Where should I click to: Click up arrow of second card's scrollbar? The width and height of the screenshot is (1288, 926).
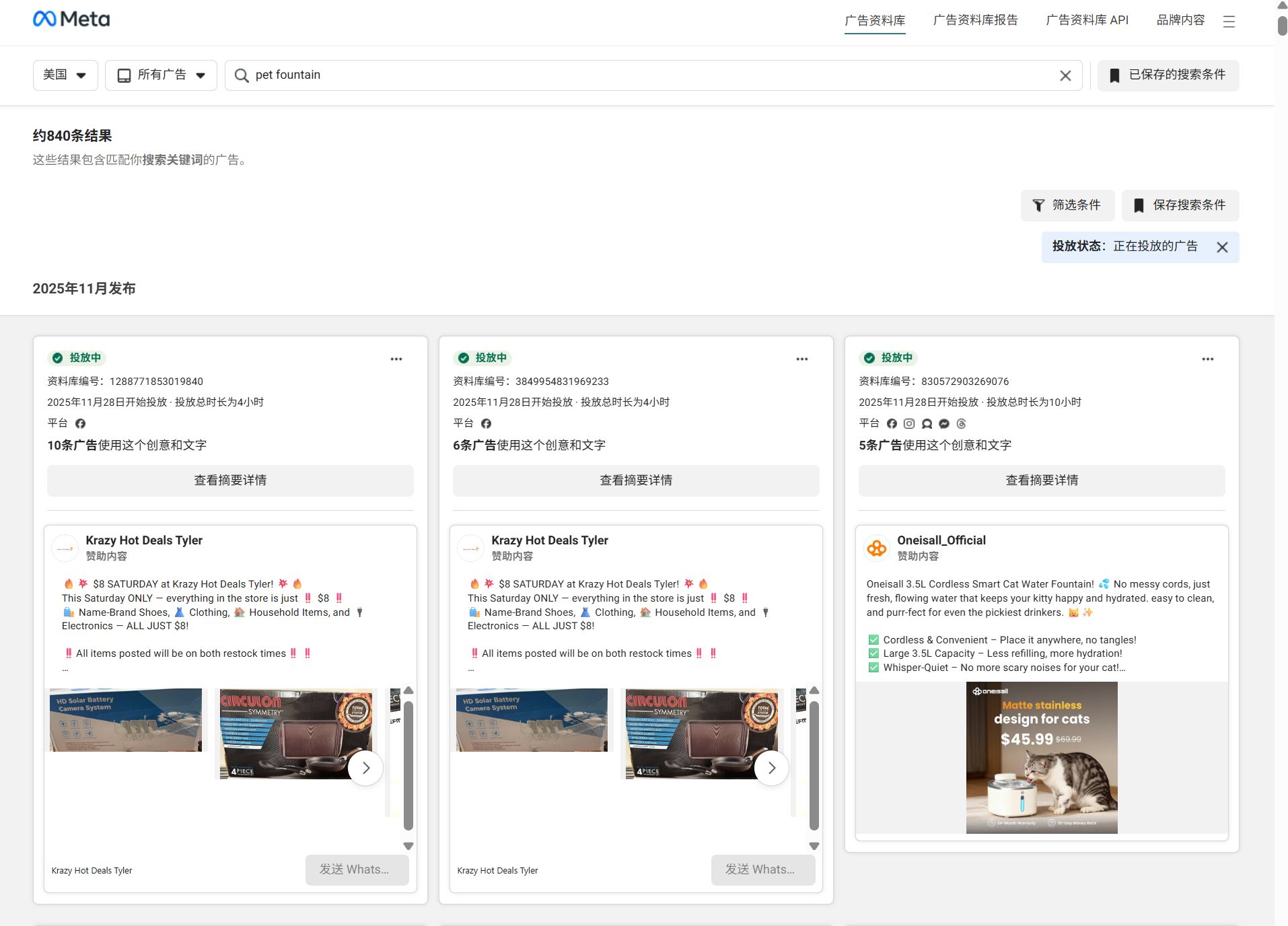pos(814,691)
